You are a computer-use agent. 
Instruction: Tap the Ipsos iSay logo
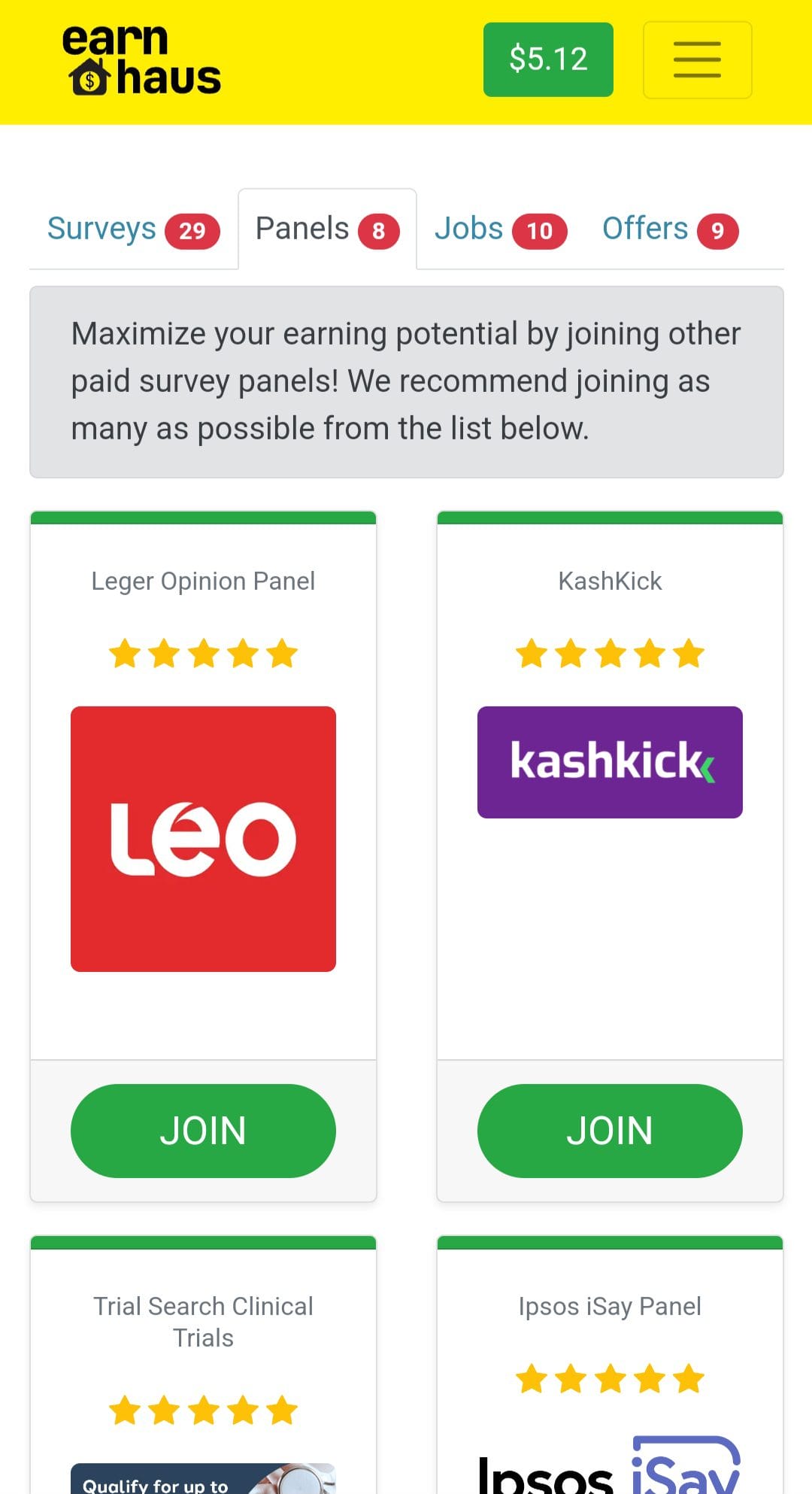pos(610,1467)
